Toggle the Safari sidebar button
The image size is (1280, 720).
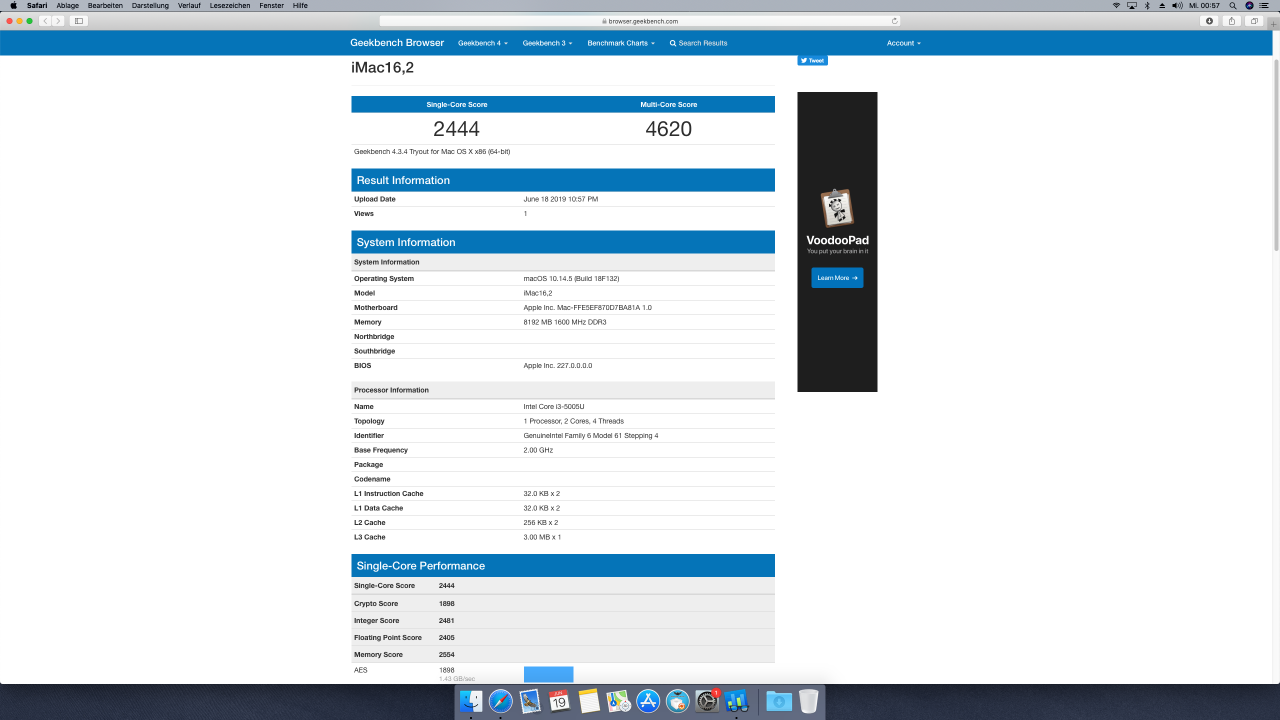point(79,20)
